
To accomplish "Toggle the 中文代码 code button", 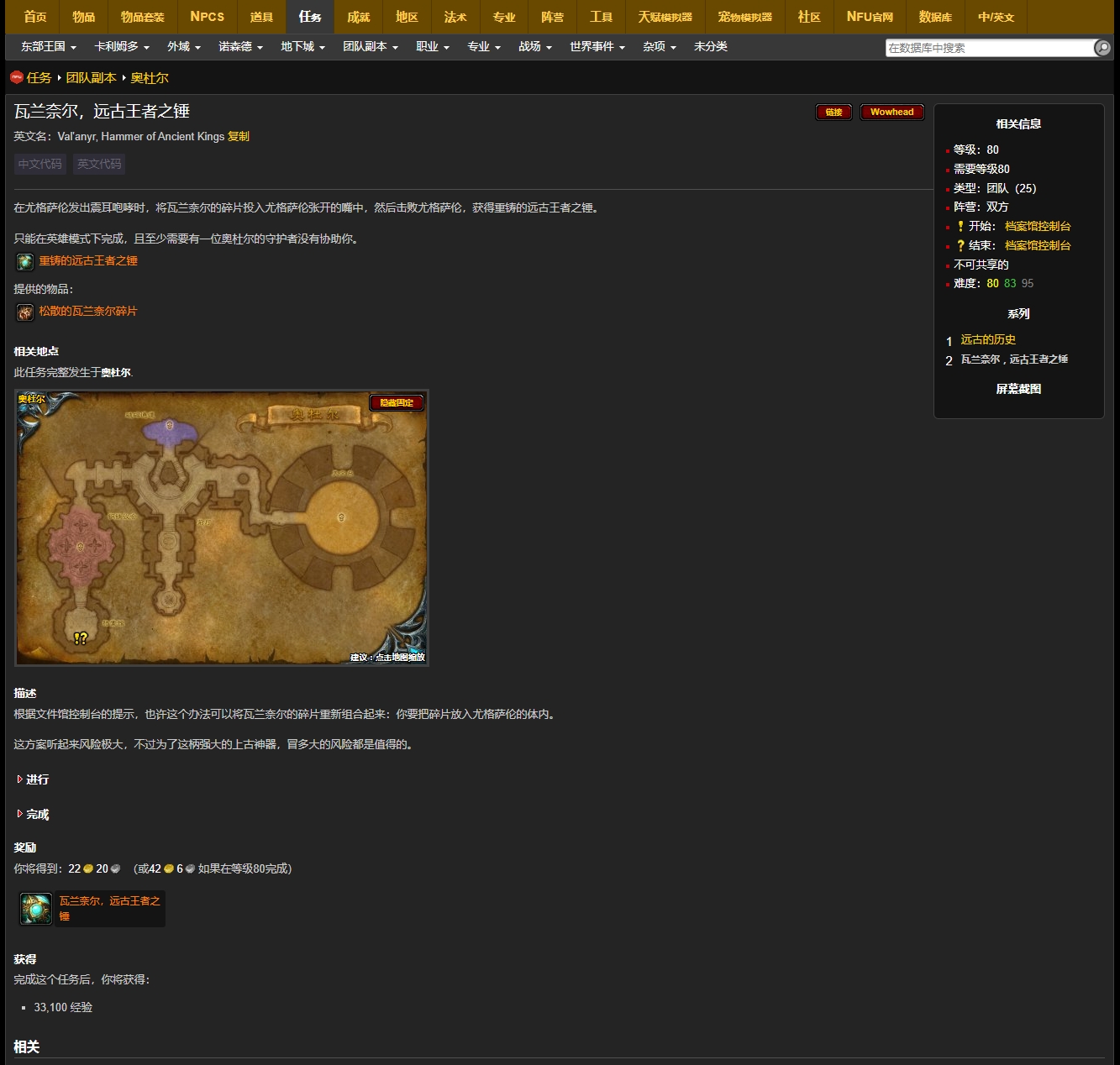I will (x=40, y=164).
